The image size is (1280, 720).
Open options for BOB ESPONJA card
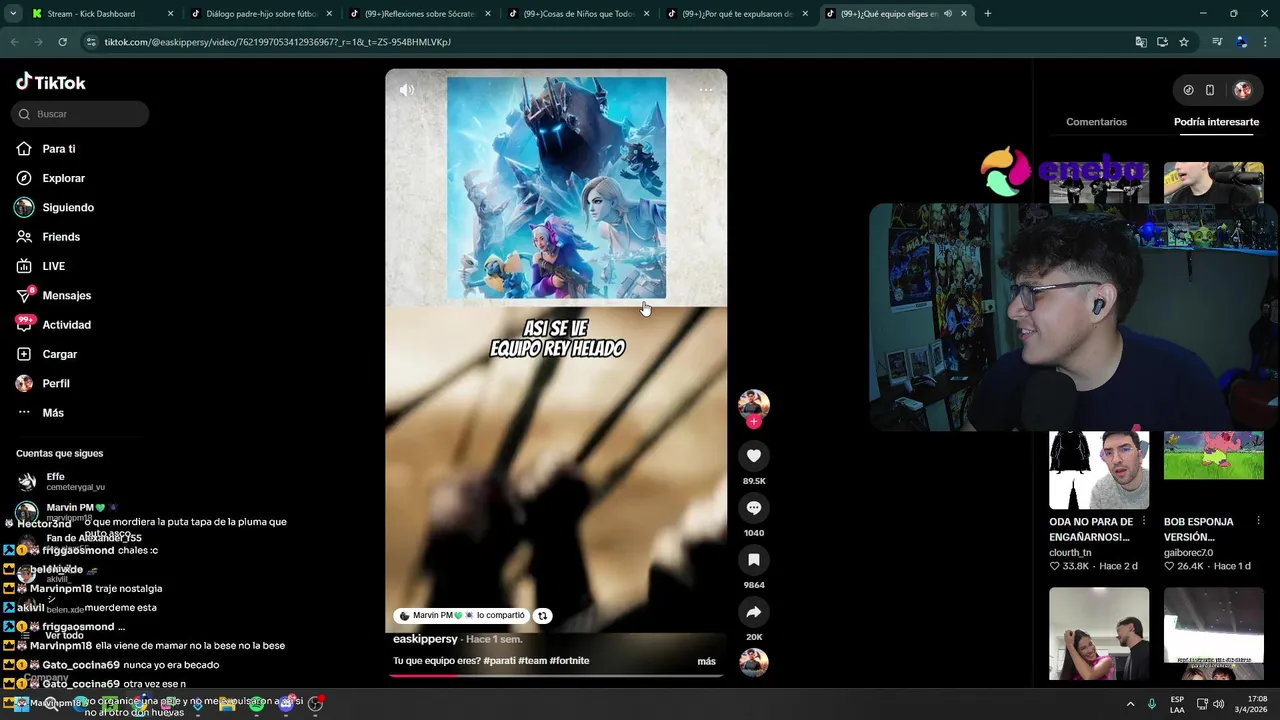point(1258,521)
